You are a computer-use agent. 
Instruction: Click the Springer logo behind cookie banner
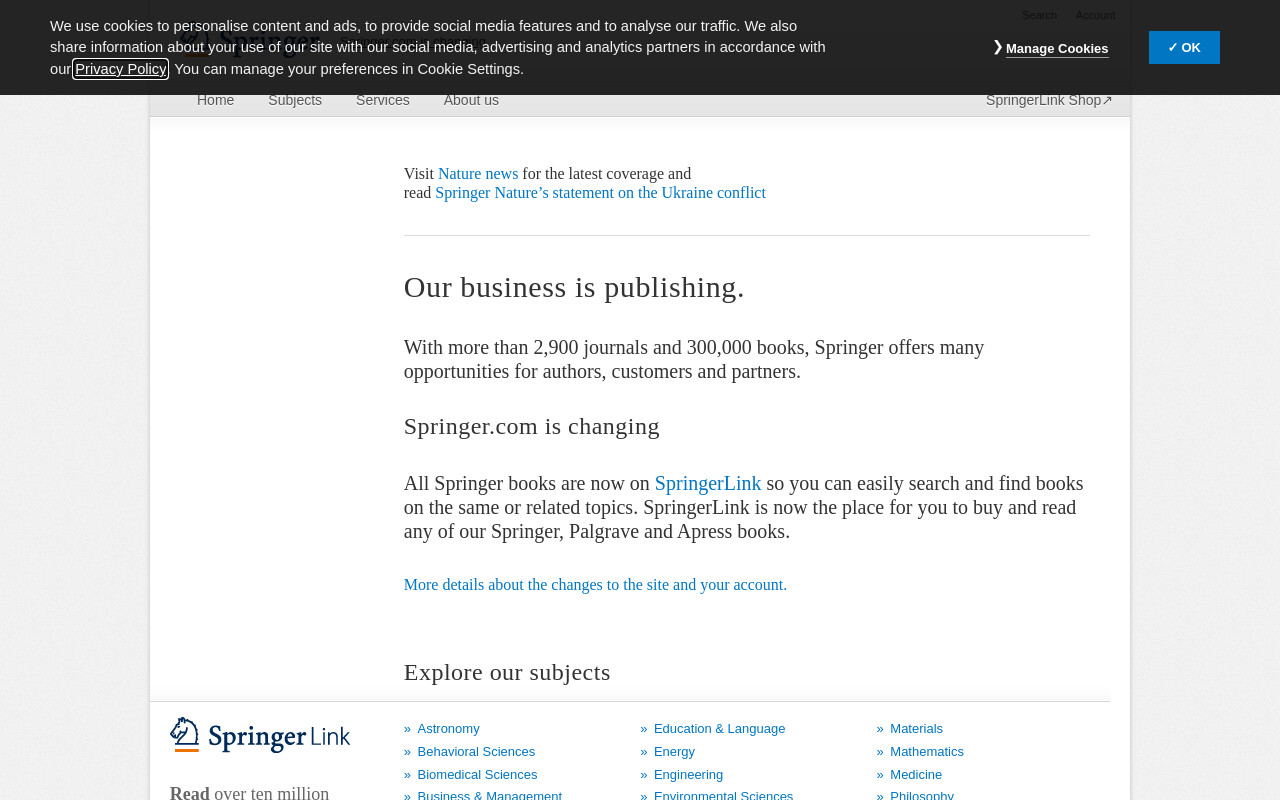tap(250, 42)
